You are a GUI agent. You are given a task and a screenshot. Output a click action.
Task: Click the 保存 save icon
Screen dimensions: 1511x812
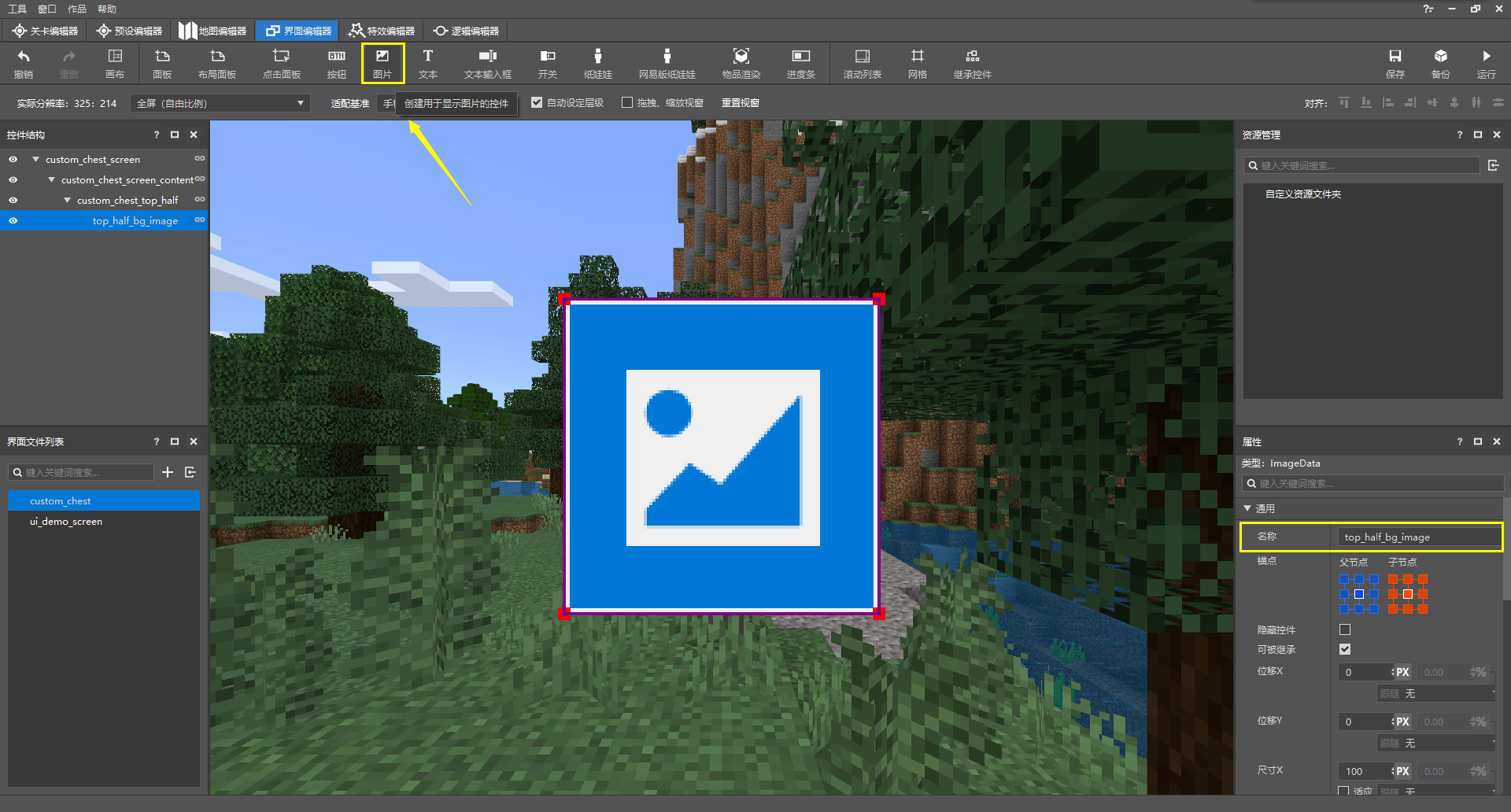click(x=1395, y=64)
